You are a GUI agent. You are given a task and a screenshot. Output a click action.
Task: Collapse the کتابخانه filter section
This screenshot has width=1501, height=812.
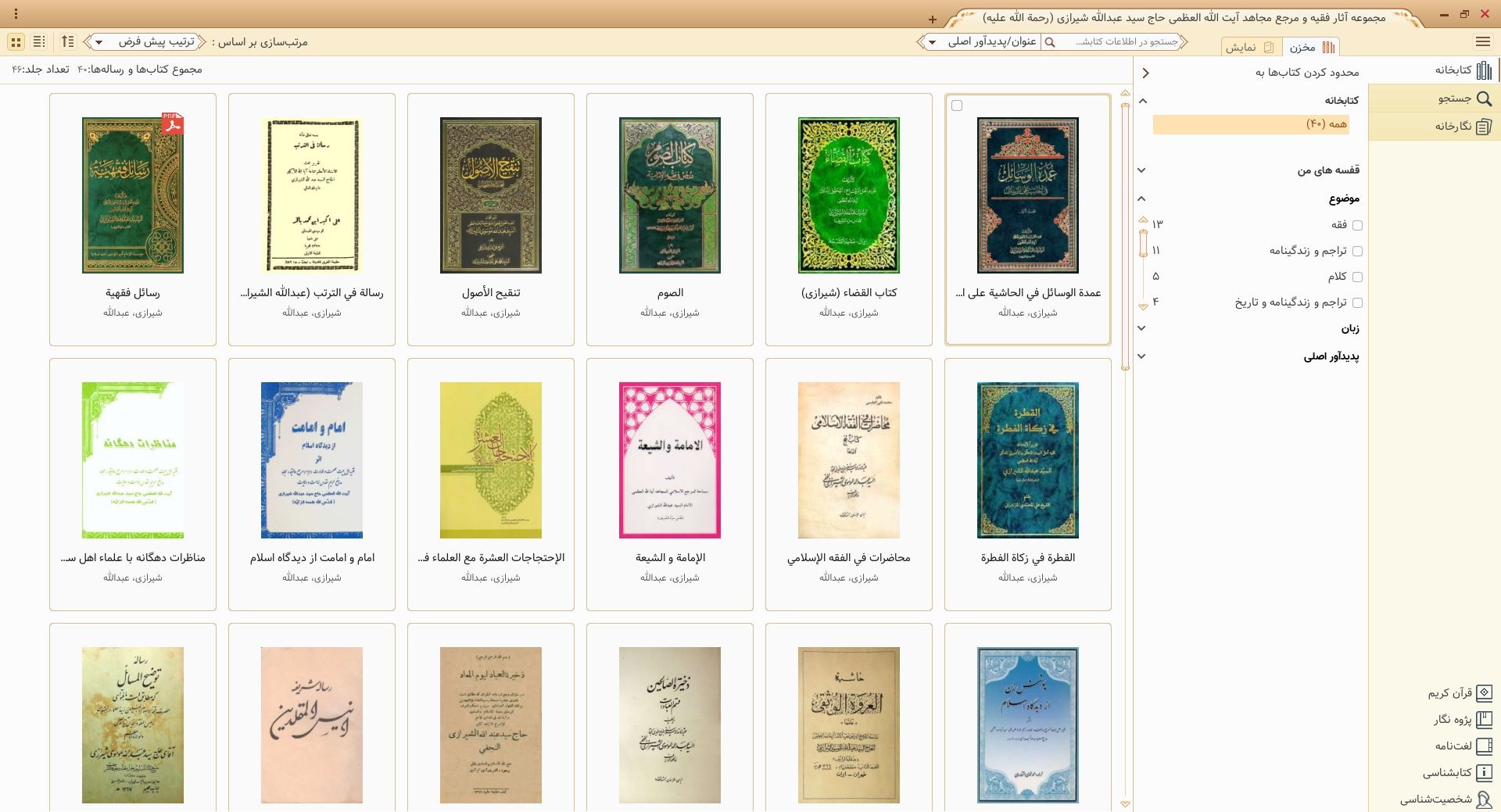pyautogui.click(x=1142, y=101)
